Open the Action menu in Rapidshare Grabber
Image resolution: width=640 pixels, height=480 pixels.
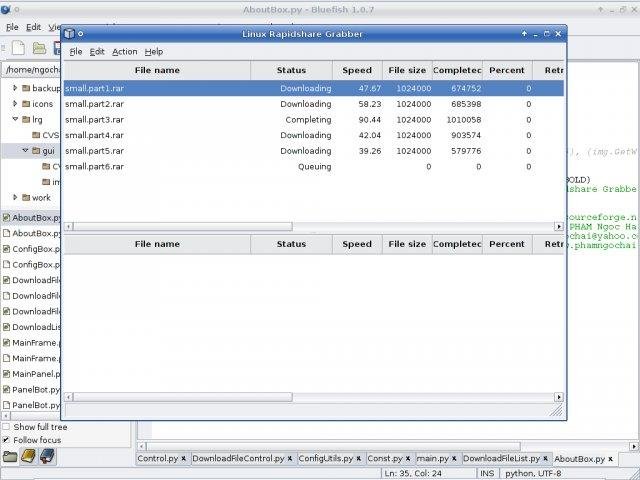(124, 52)
